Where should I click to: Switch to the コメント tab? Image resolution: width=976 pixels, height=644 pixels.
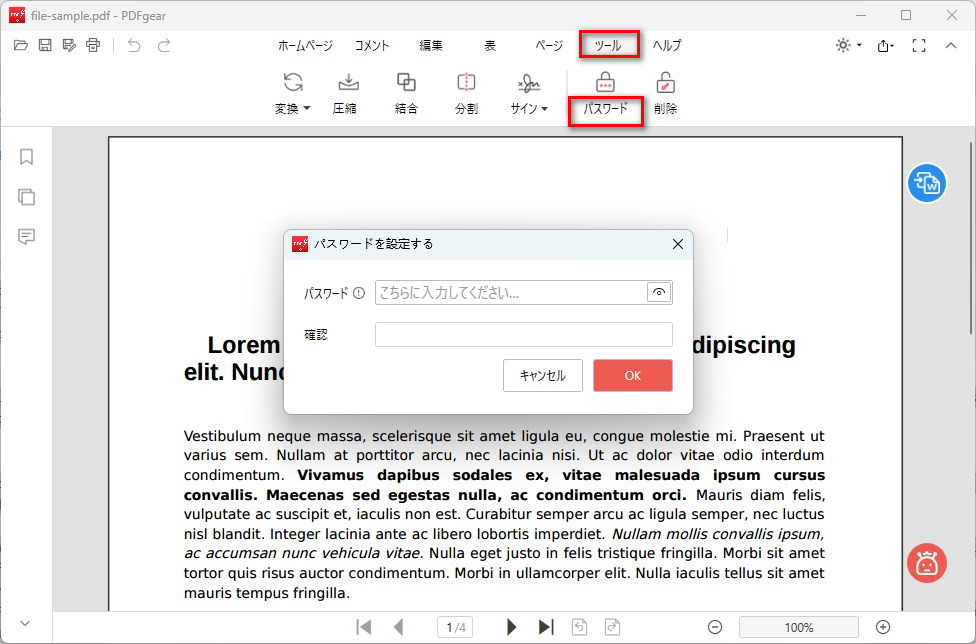click(371, 45)
